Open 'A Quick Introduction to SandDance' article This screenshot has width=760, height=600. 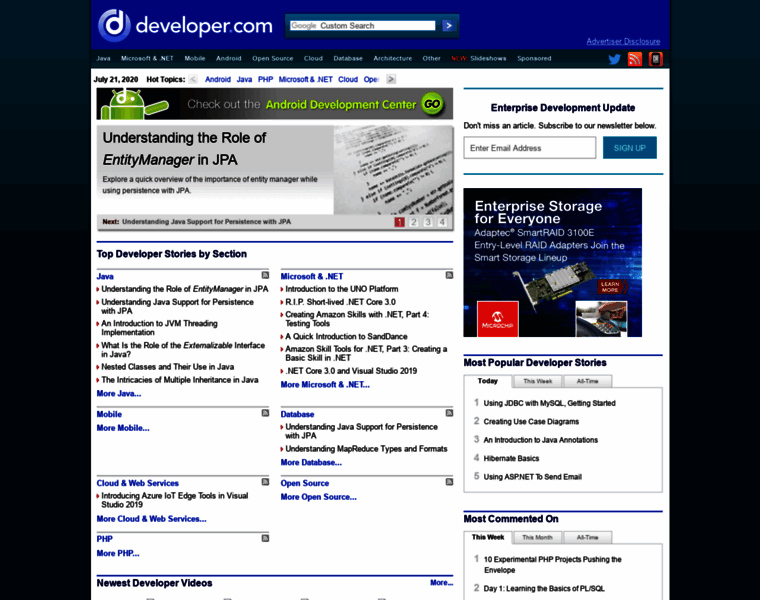point(346,336)
